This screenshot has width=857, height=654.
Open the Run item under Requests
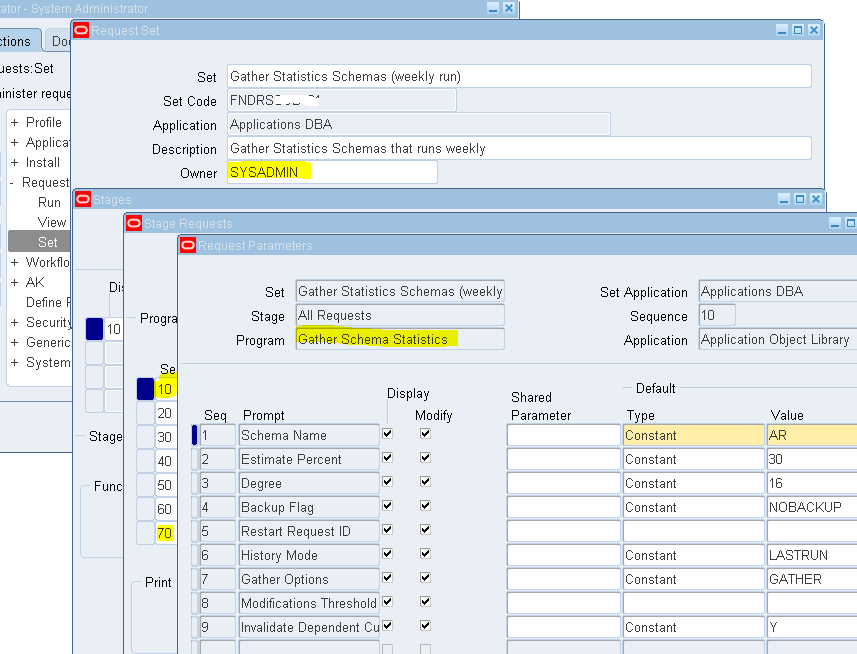(x=49, y=202)
